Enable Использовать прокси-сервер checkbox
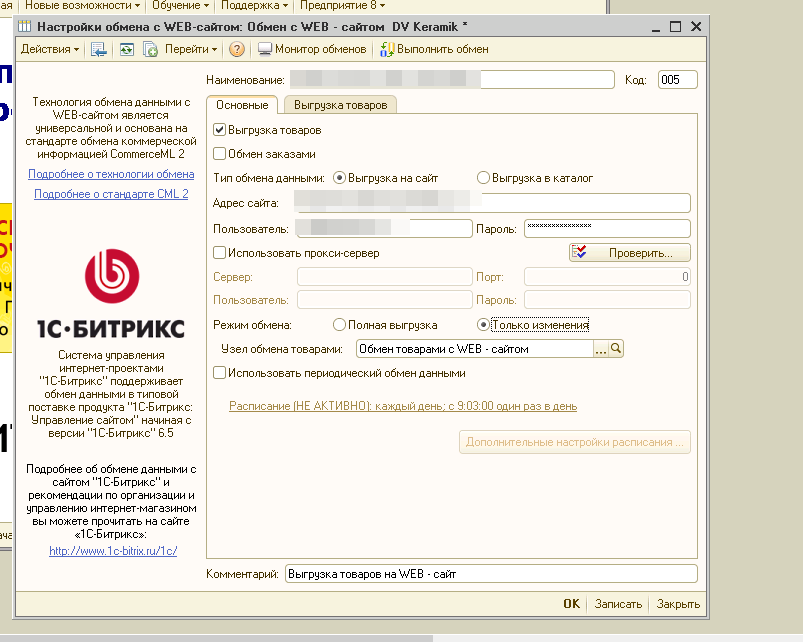The image size is (803, 642). coord(220,253)
